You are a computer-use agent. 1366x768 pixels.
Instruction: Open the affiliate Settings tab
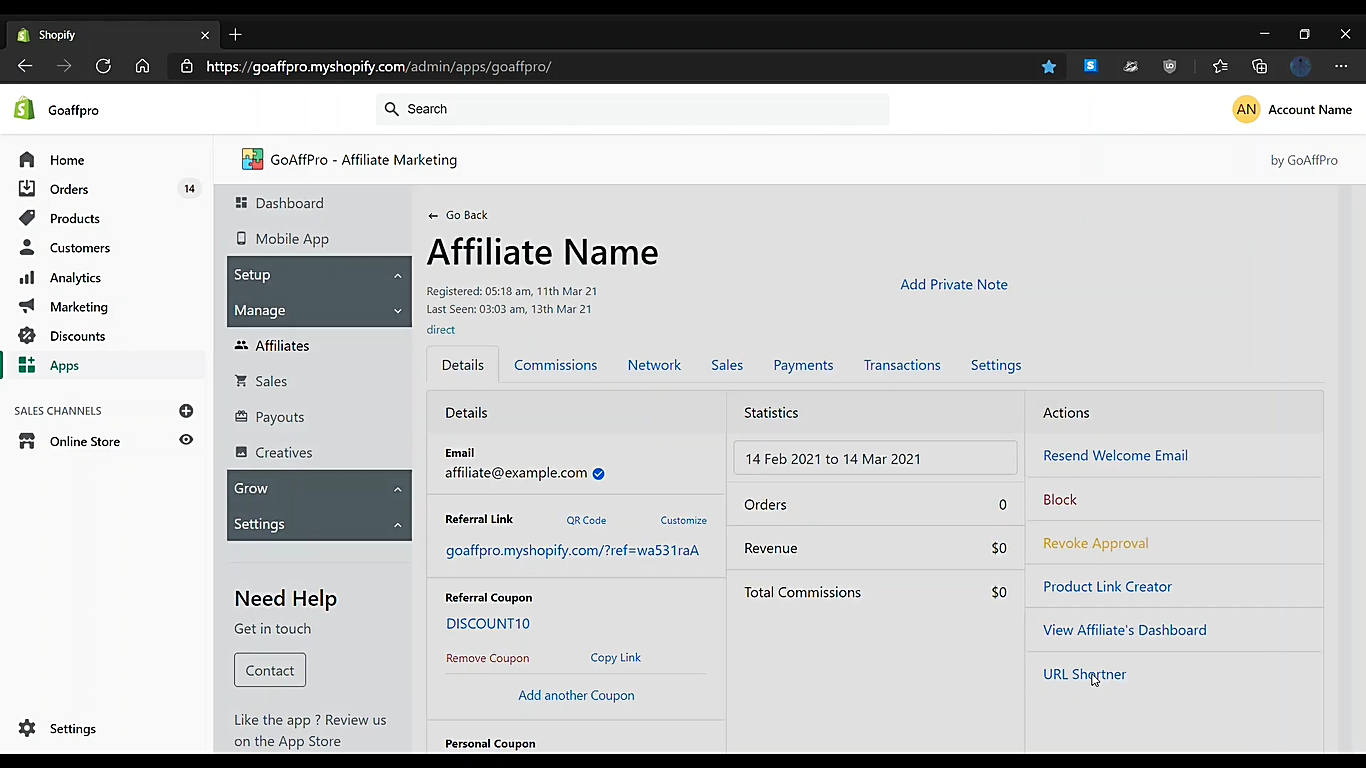coord(996,365)
